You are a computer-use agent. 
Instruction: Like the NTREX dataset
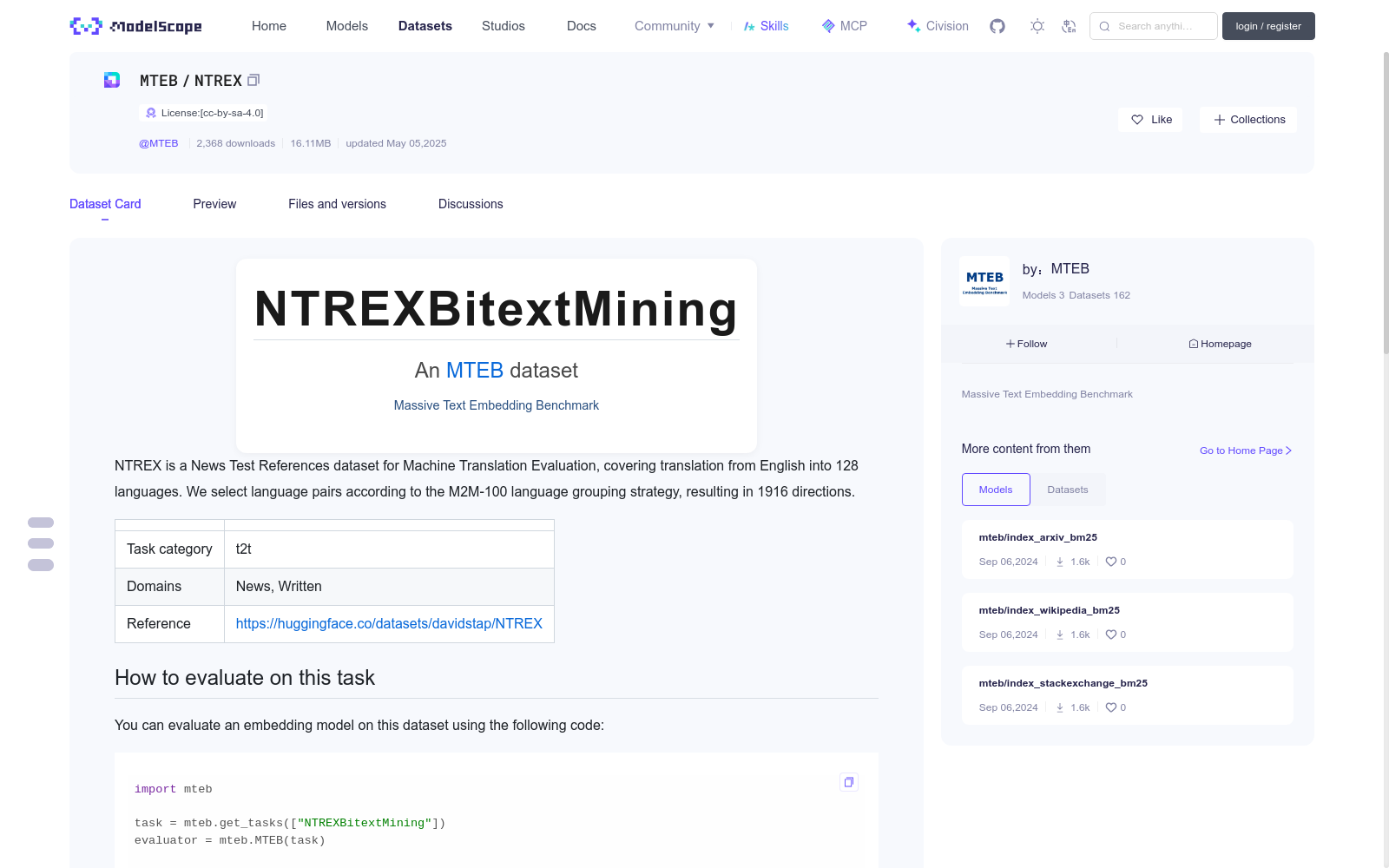(x=1150, y=120)
